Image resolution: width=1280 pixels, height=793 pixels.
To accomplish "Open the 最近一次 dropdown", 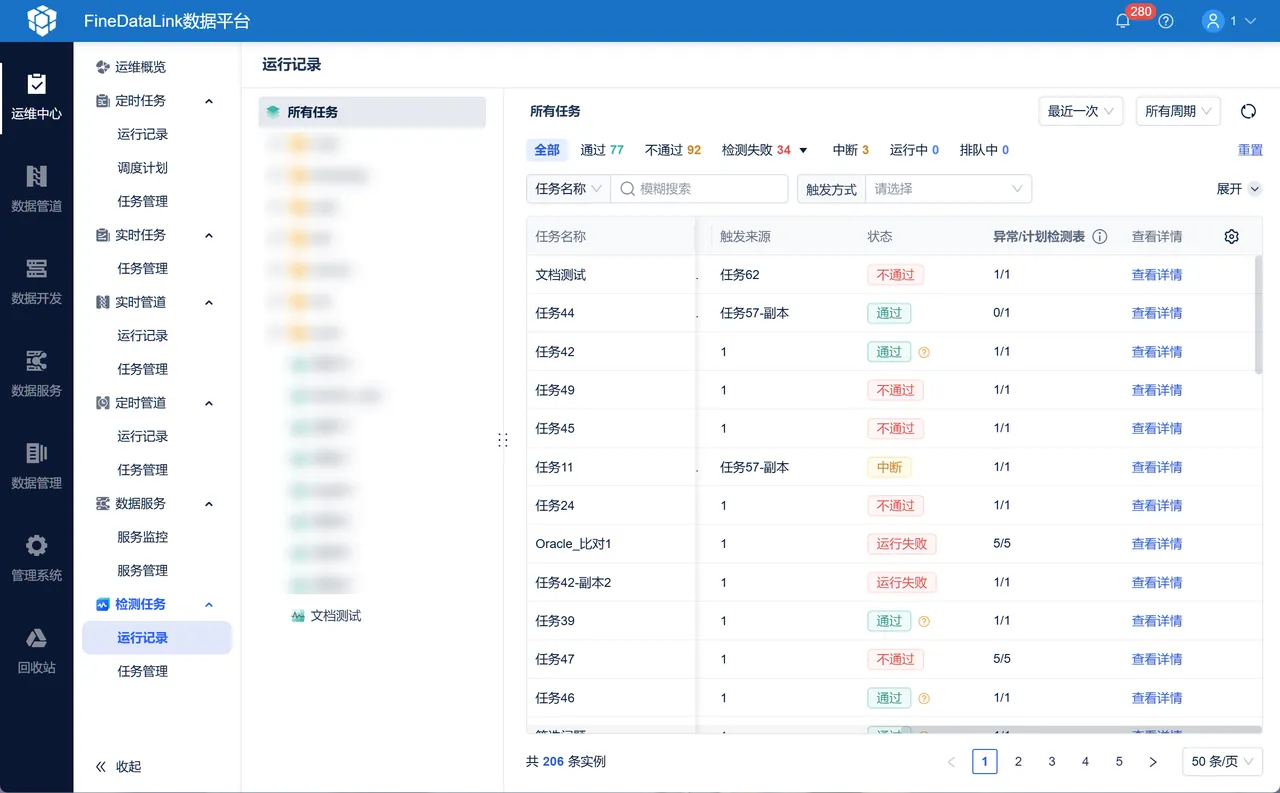I will pos(1081,111).
